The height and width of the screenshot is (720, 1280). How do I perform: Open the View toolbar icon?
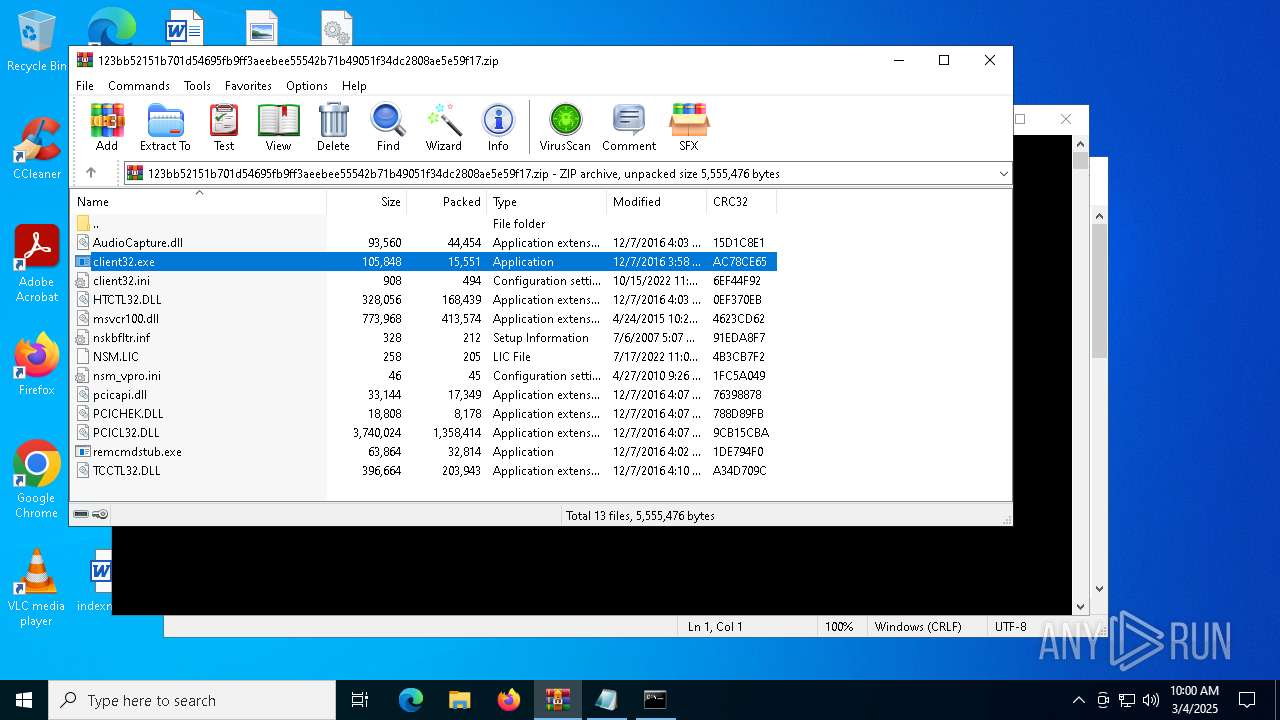pyautogui.click(x=278, y=127)
